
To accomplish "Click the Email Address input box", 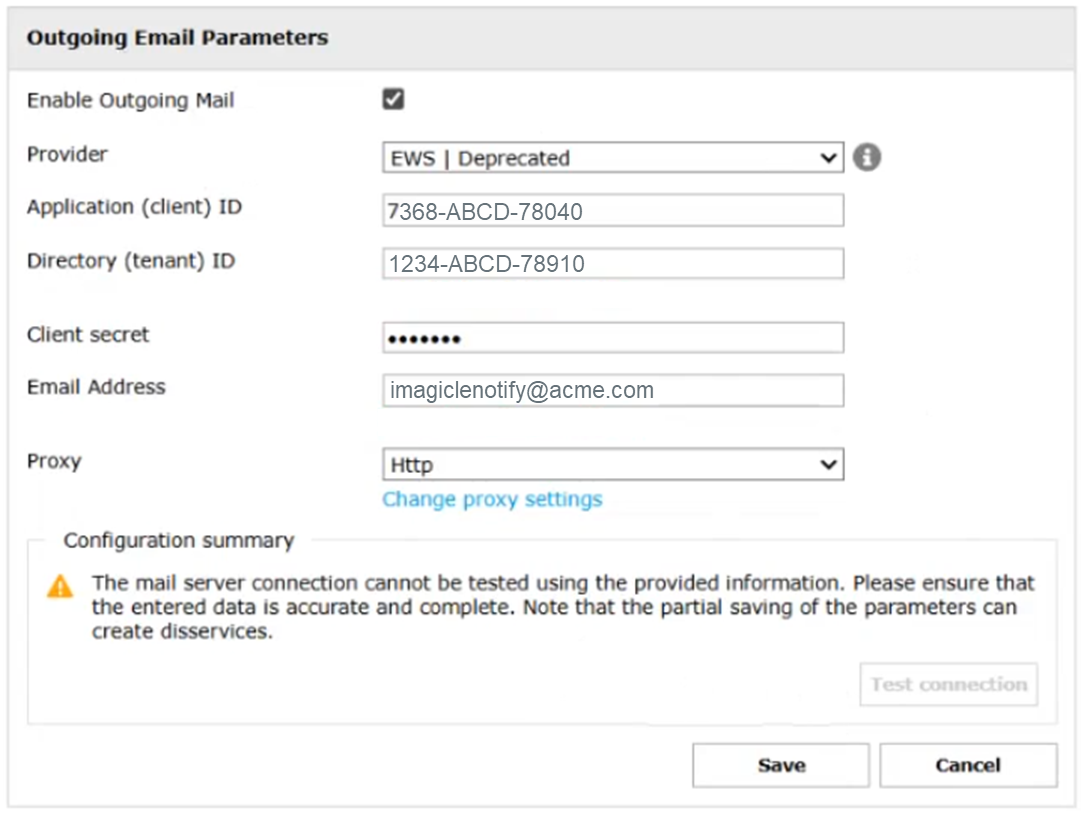I will point(612,390).
